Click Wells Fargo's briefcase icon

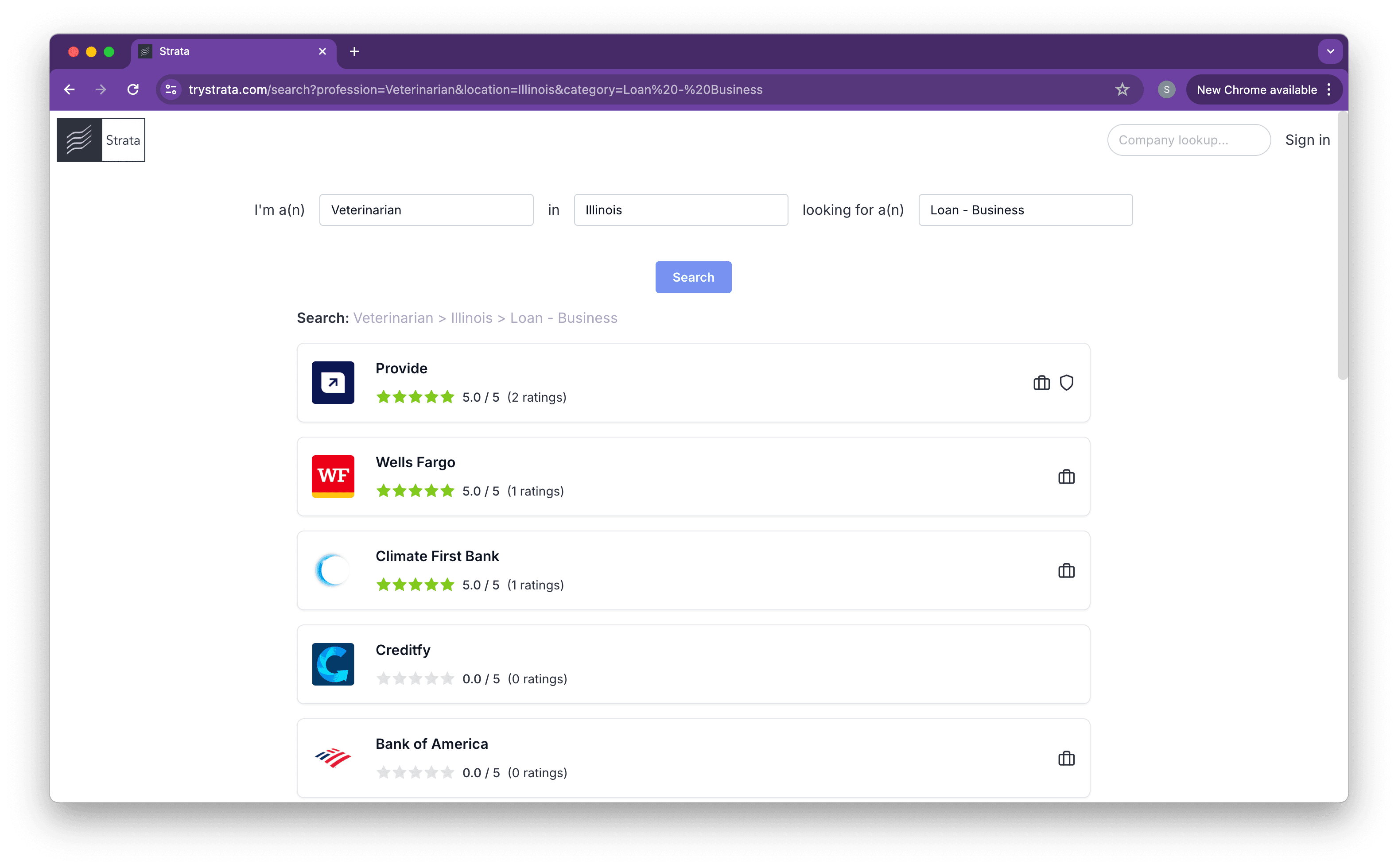click(1067, 477)
